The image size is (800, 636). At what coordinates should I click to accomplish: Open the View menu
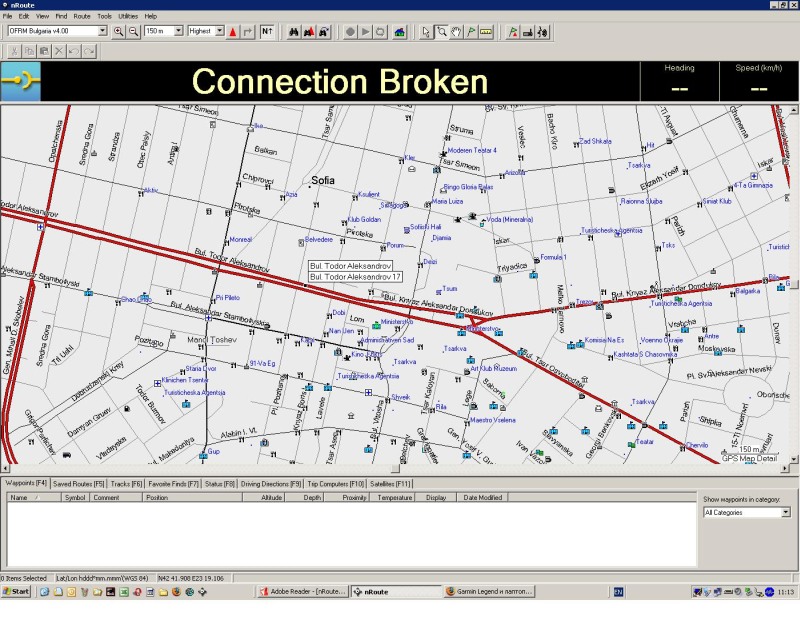coord(42,16)
